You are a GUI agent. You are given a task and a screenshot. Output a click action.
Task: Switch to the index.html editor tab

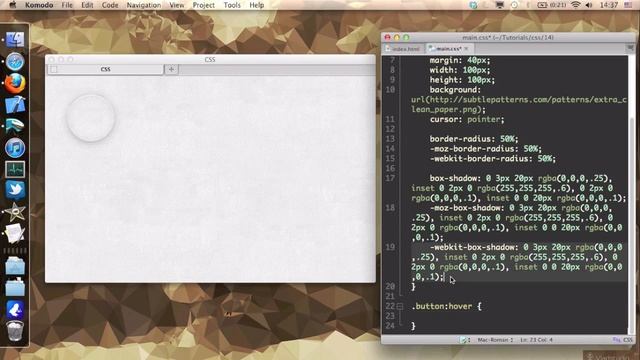pos(404,49)
